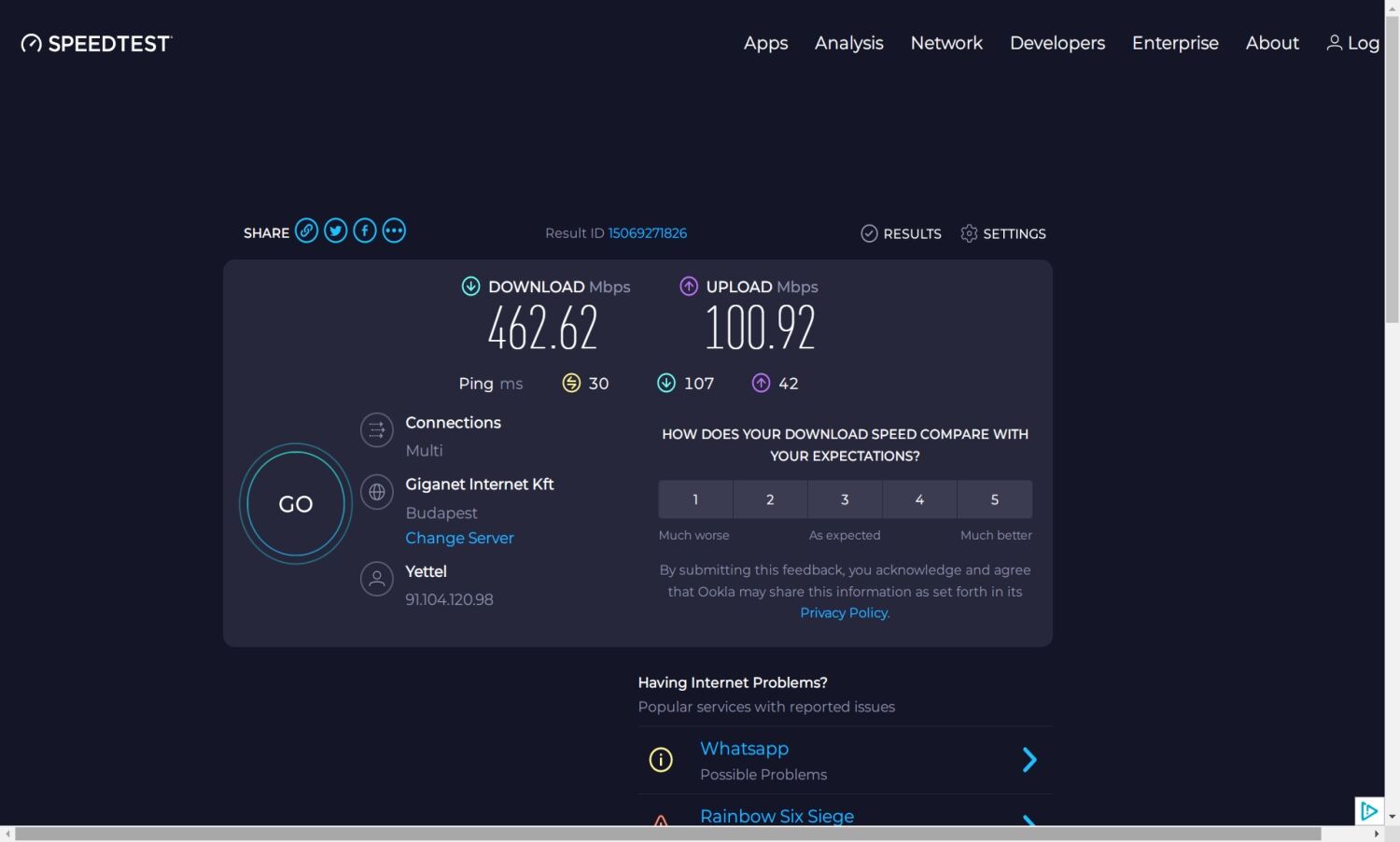Click the Speedtest logo

(96, 43)
